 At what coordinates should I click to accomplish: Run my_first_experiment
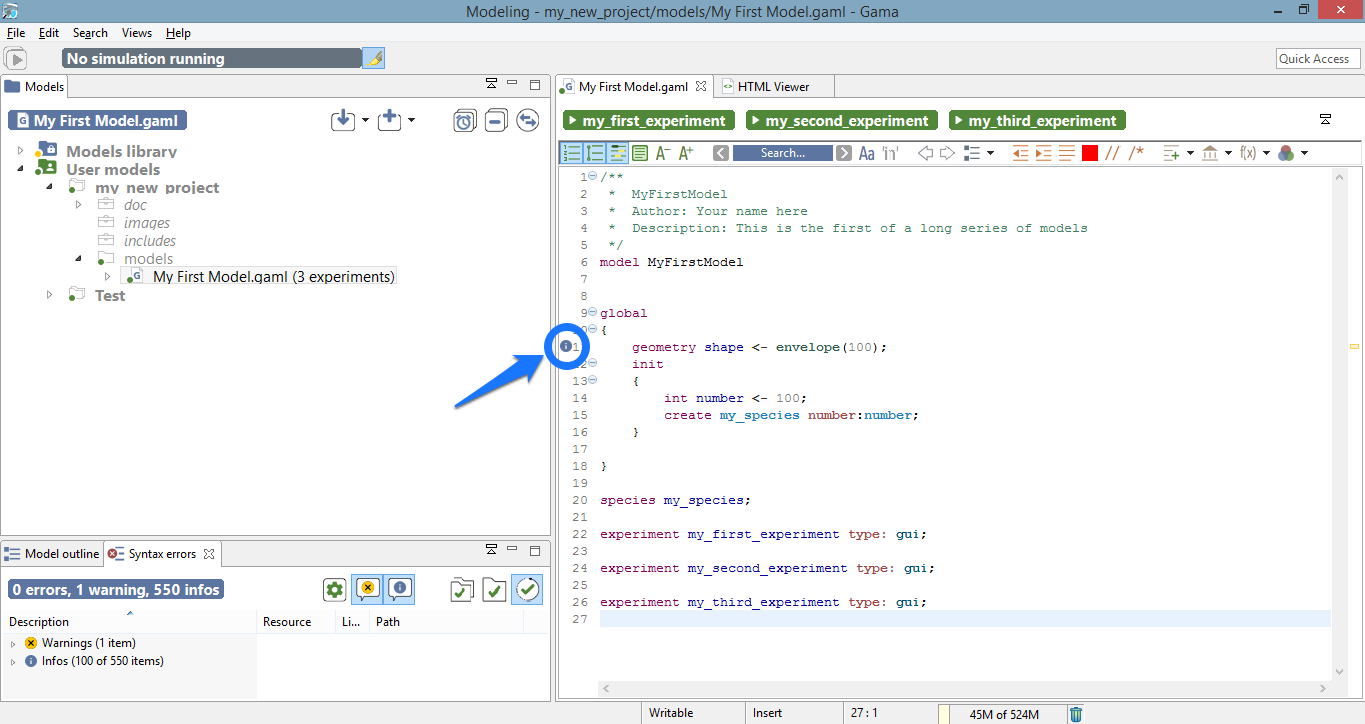pos(649,121)
